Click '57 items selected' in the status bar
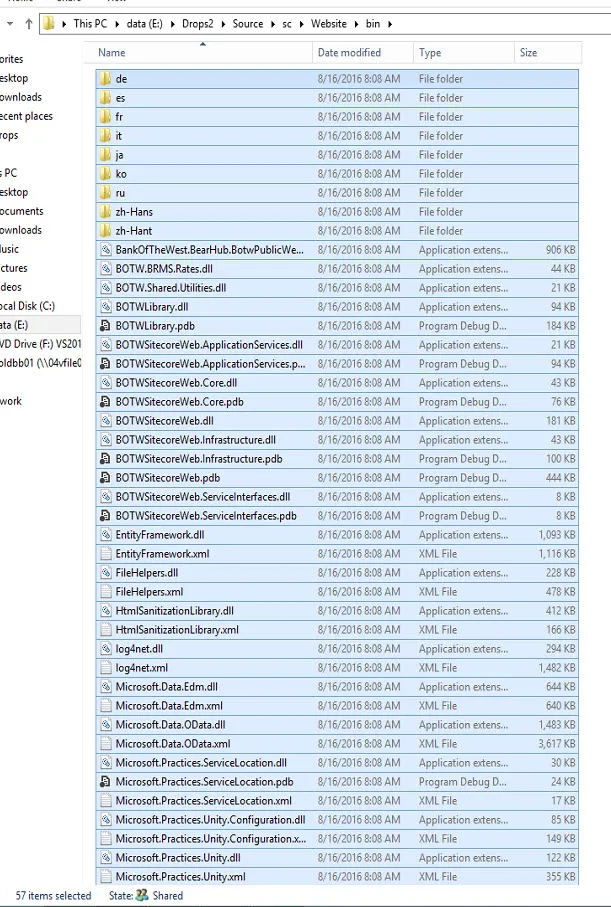This screenshot has height=907, width=611. tap(53, 895)
